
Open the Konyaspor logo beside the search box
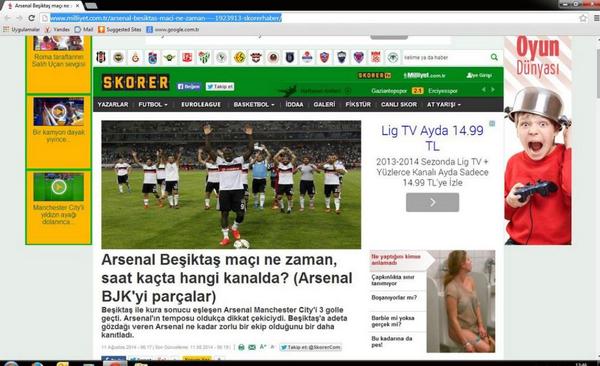(x=393, y=57)
